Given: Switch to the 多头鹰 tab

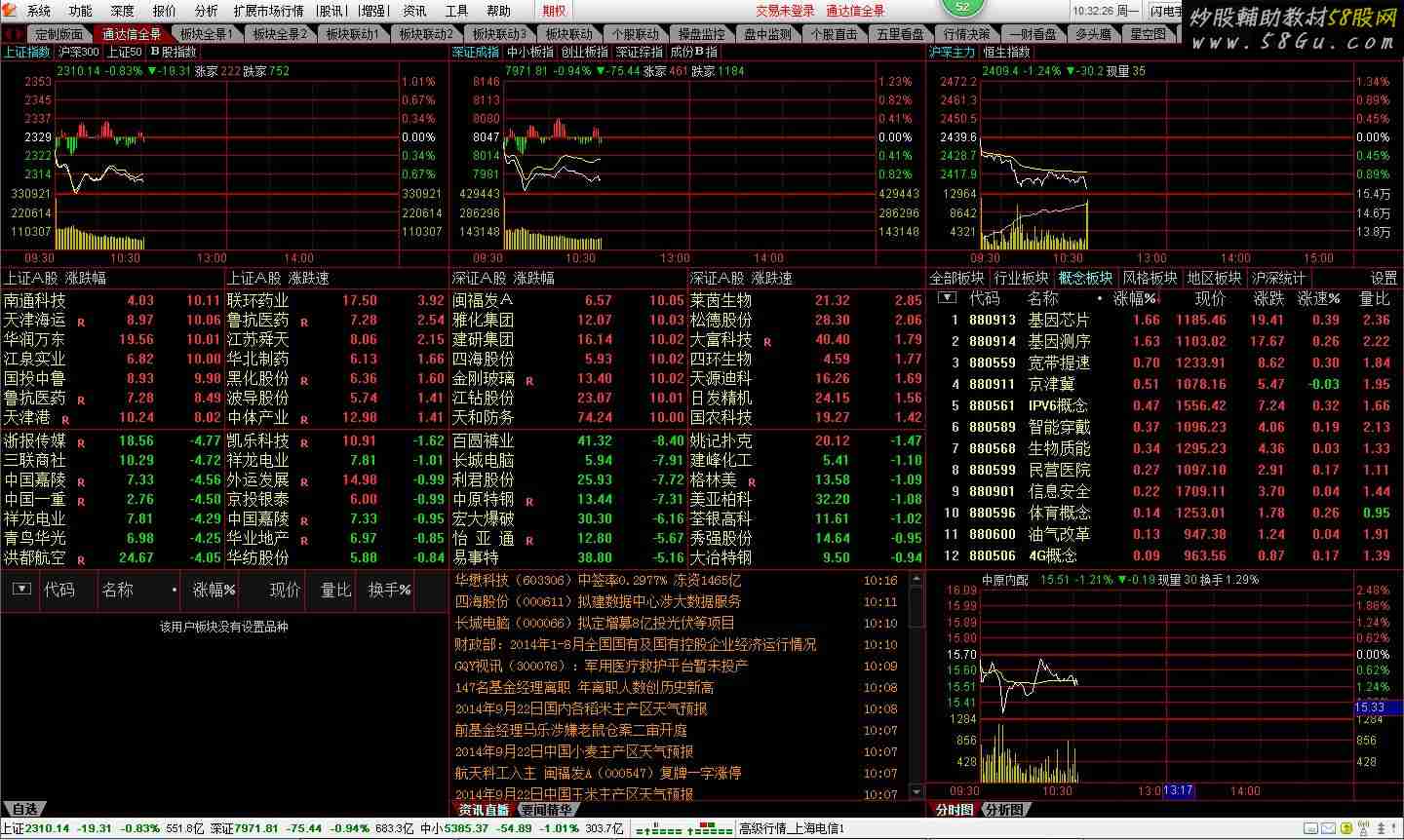Looking at the screenshot, I should [x=1092, y=34].
